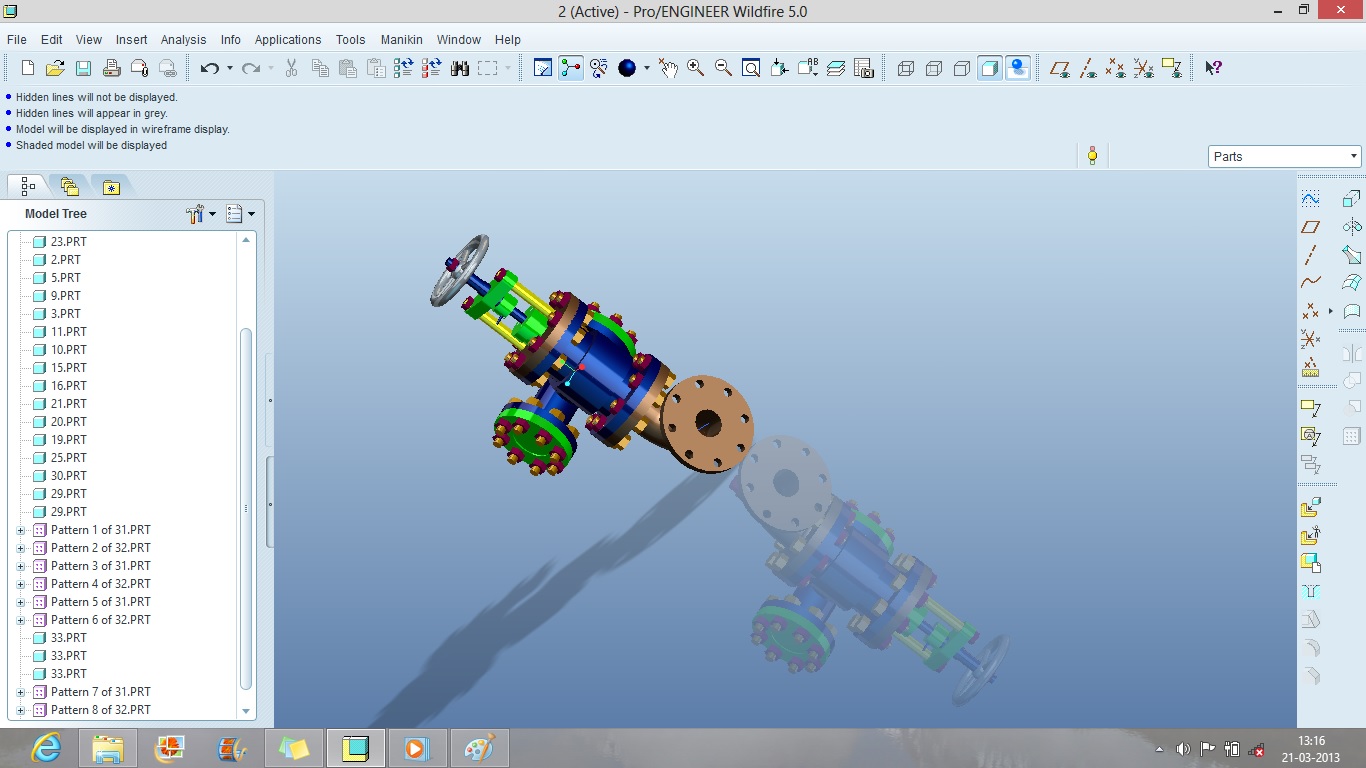Switch to Hidden Line display style
Viewport: 1366px width, 768px height.
pos(934,68)
